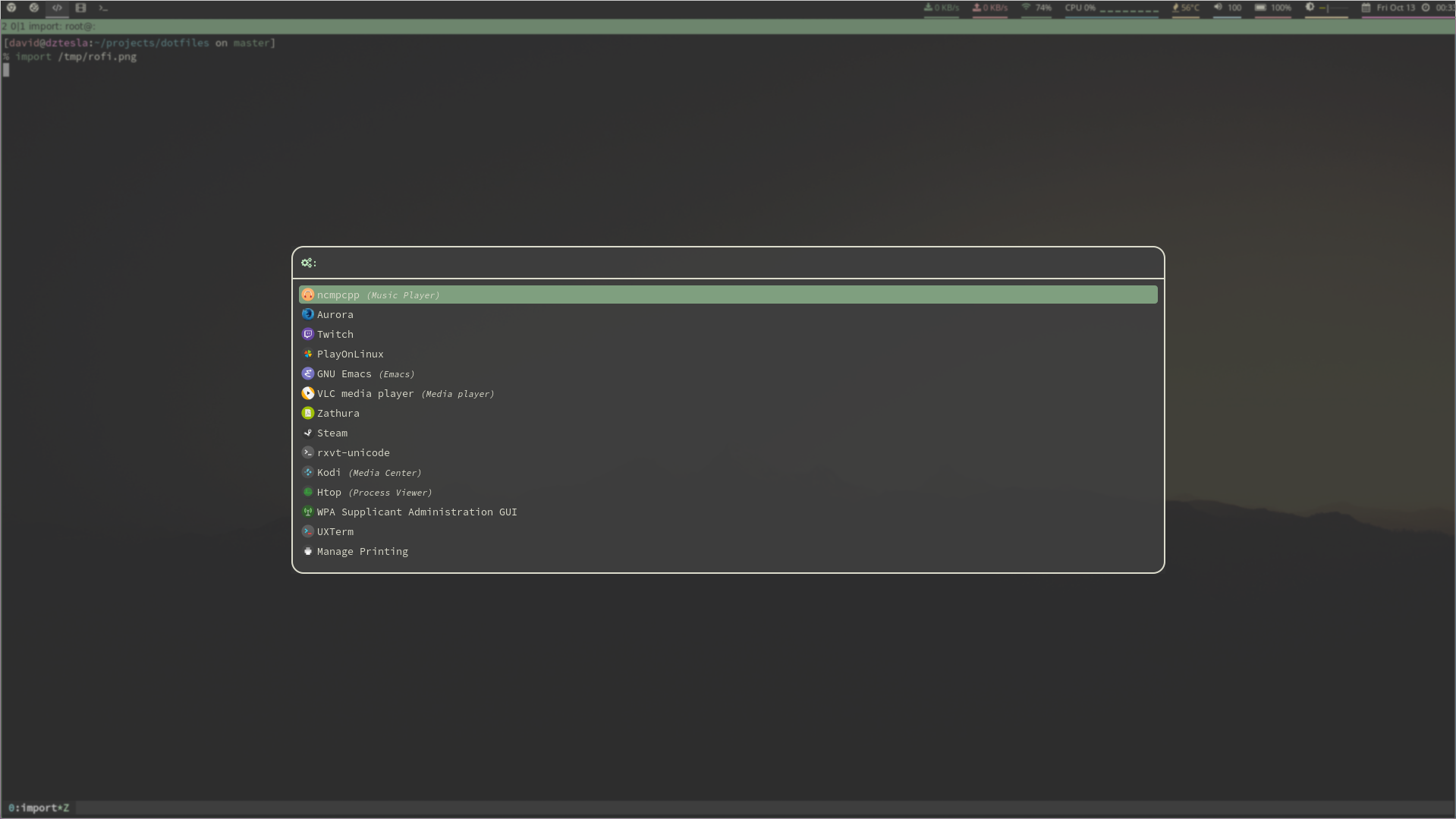Click the green title bar 'import: root@:'
The width and height of the screenshot is (1456, 819).
point(728,27)
